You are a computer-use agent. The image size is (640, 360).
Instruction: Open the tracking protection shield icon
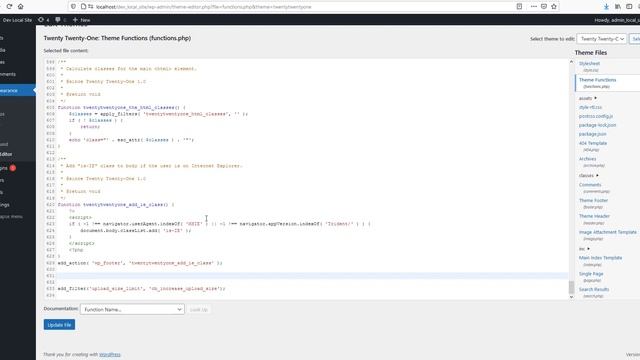point(73,7)
